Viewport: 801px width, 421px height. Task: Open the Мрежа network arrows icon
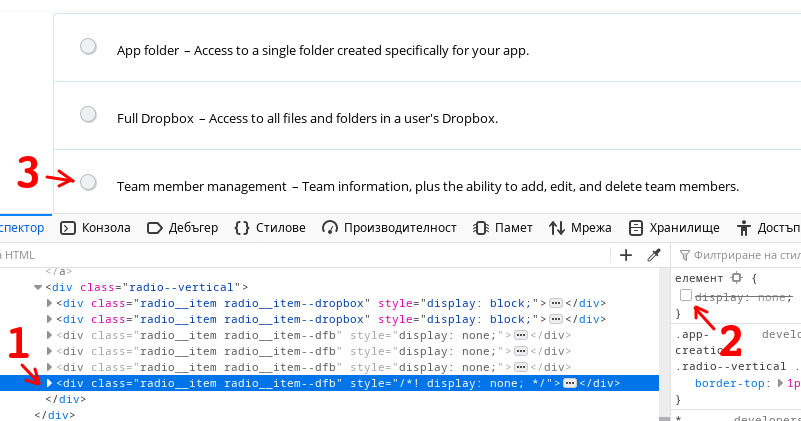pos(558,228)
